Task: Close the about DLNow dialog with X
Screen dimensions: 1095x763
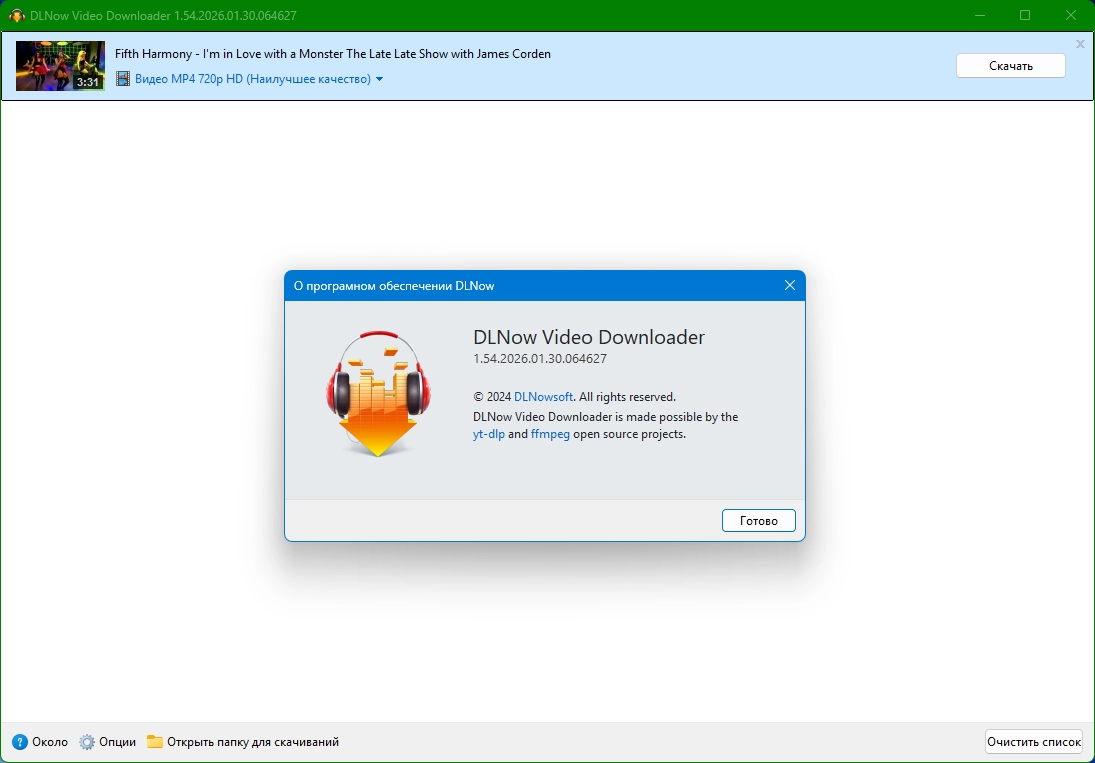Action: click(790, 286)
